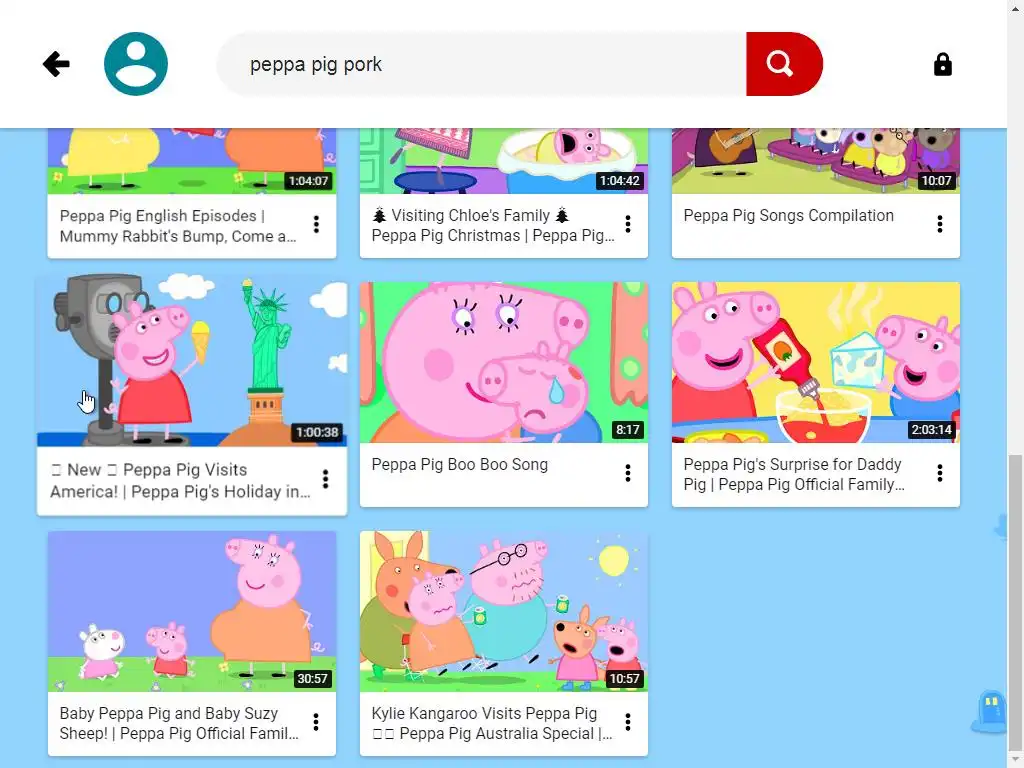This screenshot has width=1024, height=768.
Task: Open the user profile avatar
Action: (x=136, y=64)
